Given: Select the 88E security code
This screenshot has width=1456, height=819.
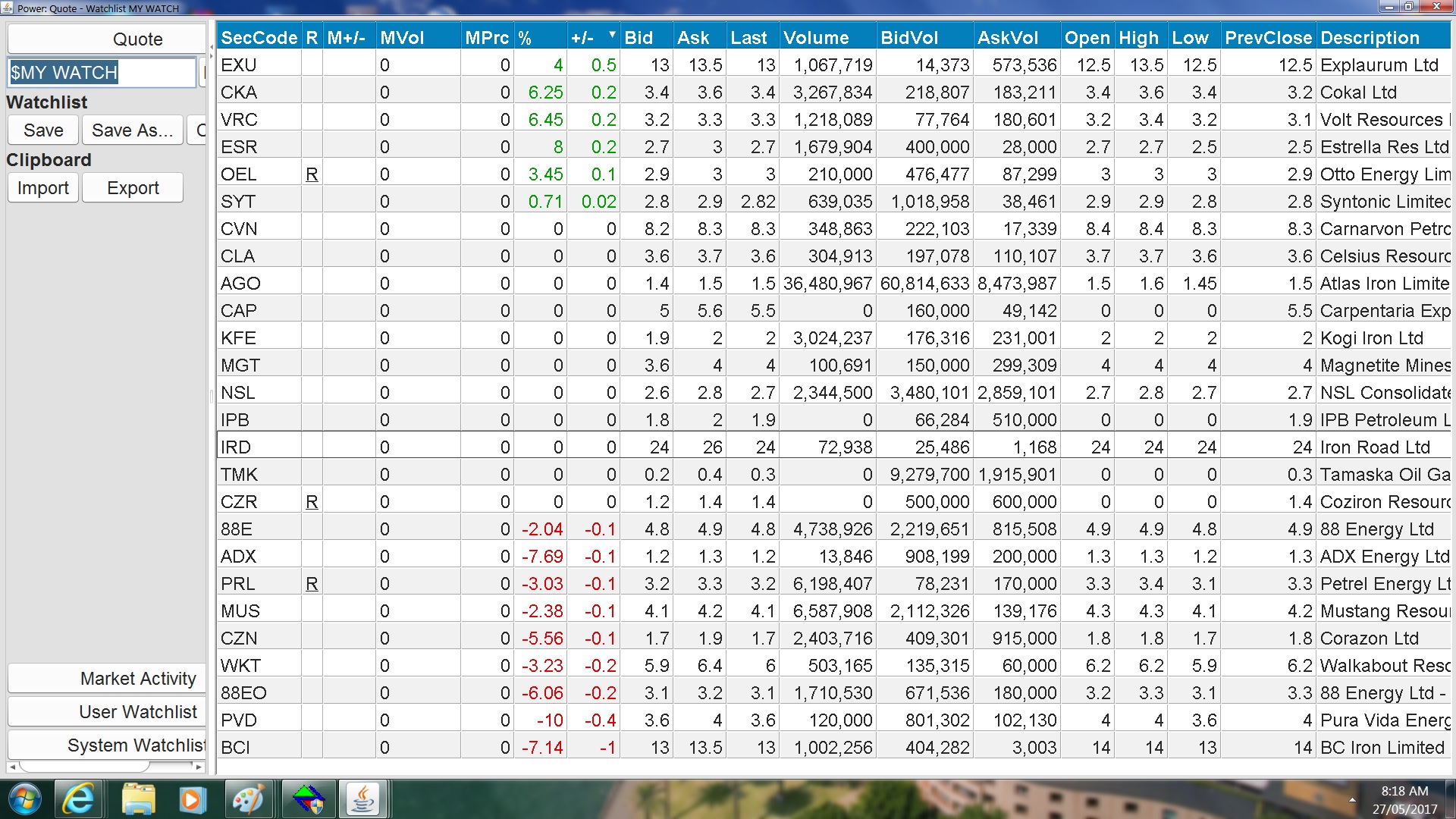Looking at the screenshot, I should click(236, 529).
